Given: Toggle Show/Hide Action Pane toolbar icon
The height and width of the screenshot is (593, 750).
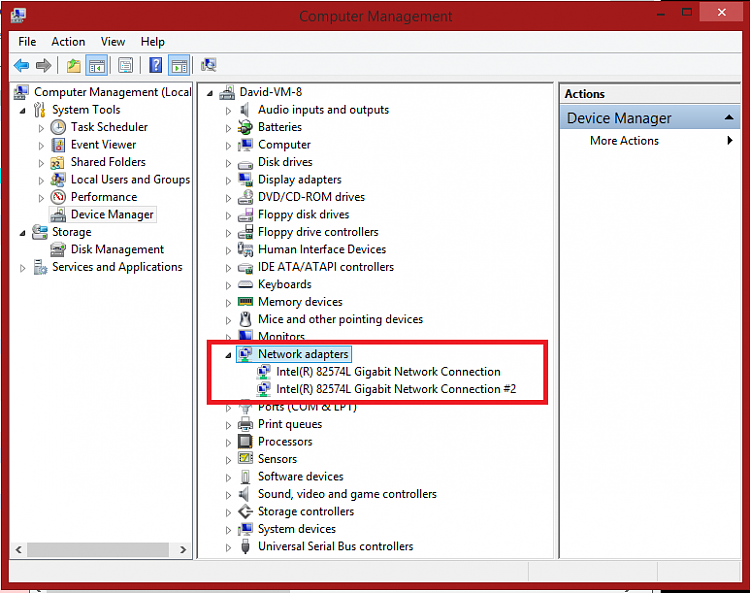Looking at the screenshot, I should [179, 65].
